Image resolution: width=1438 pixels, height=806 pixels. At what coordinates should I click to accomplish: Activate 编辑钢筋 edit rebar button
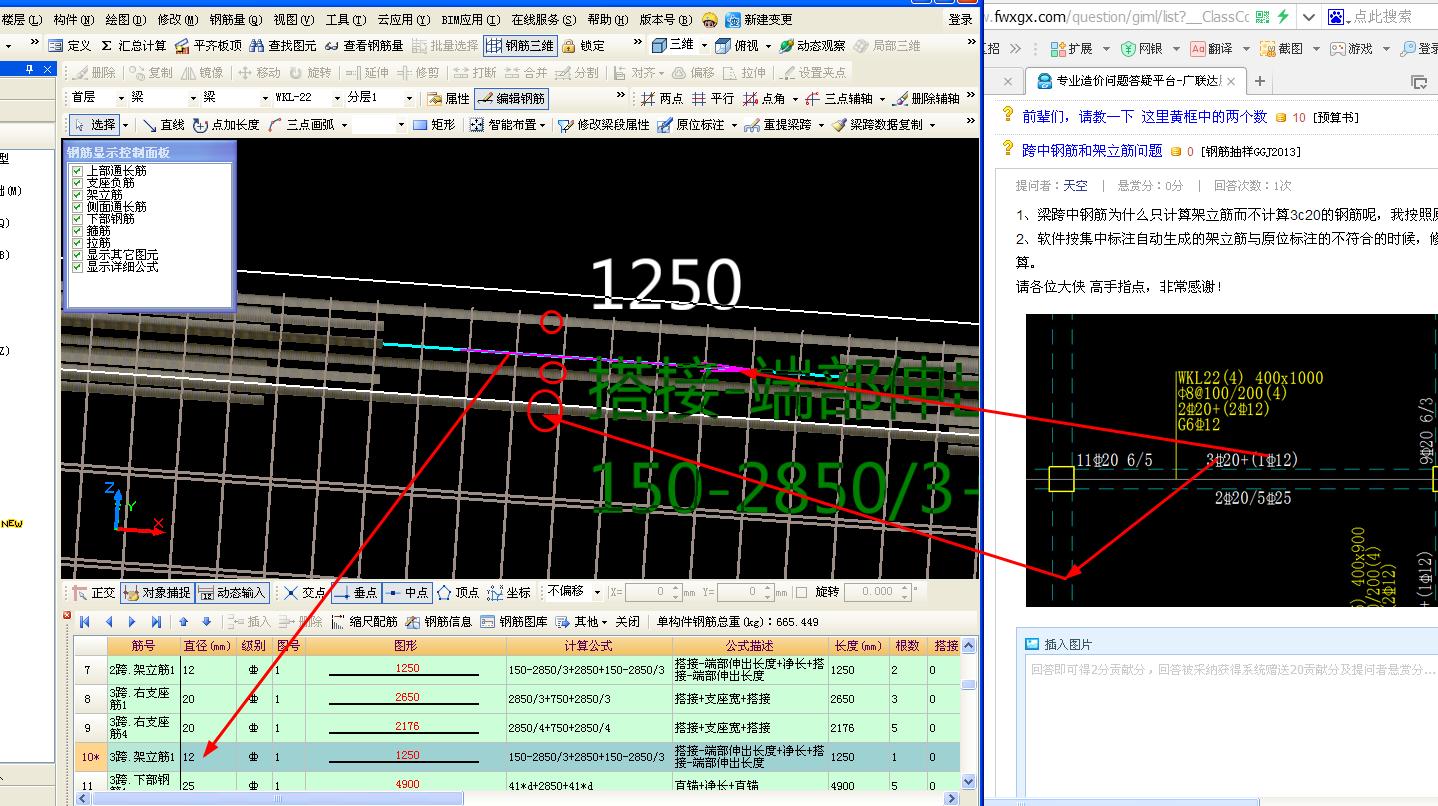pyautogui.click(x=511, y=98)
